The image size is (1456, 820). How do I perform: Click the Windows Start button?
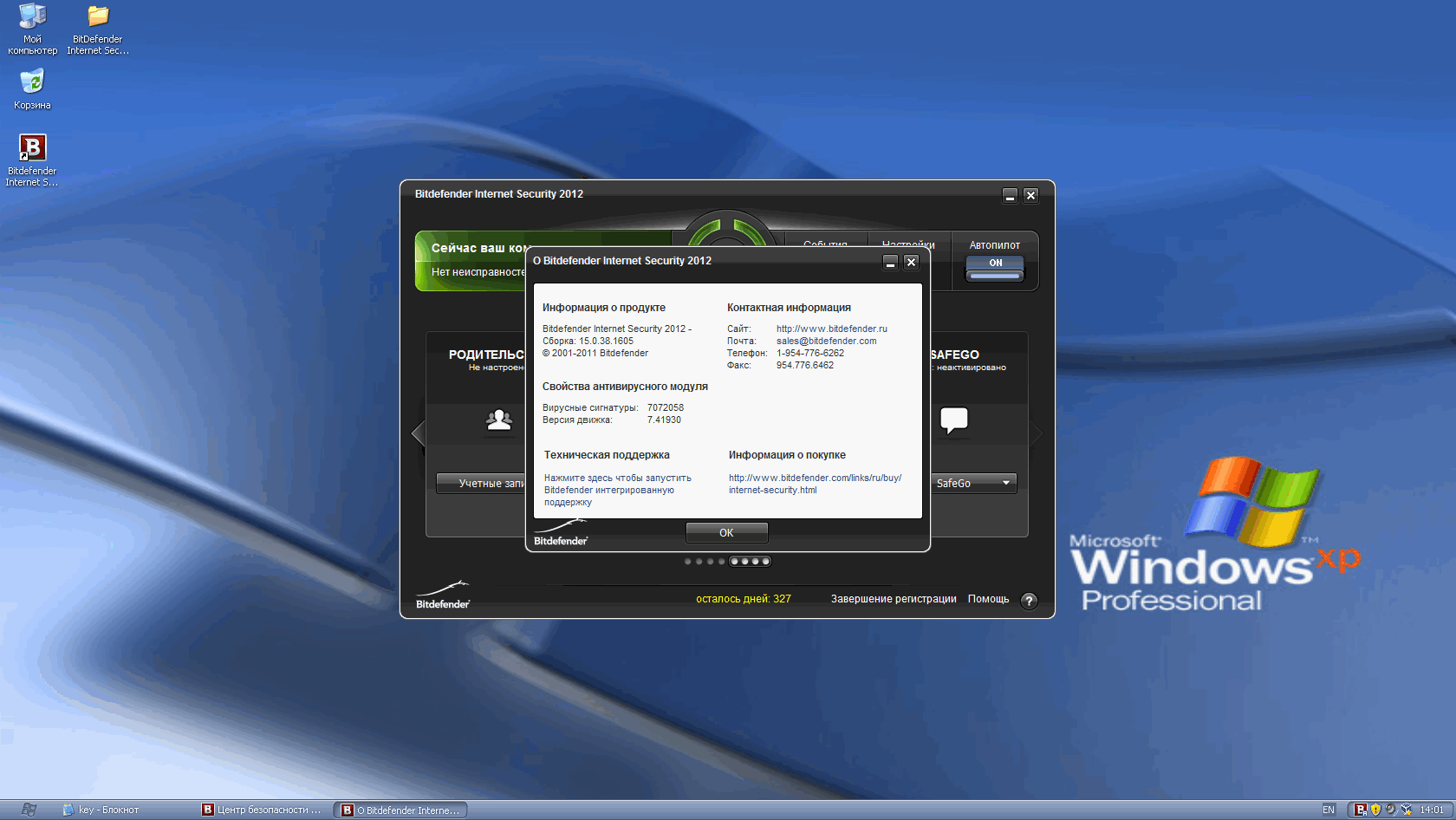tap(29, 810)
